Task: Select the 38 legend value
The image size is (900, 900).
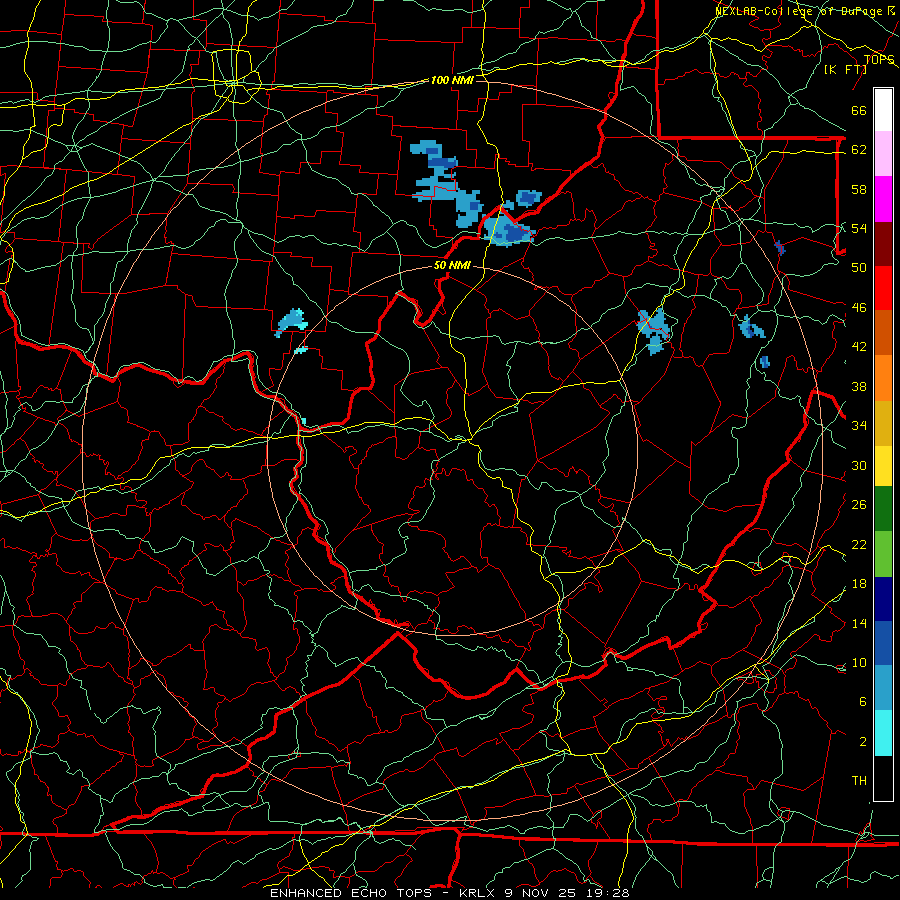Action: click(x=859, y=386)
